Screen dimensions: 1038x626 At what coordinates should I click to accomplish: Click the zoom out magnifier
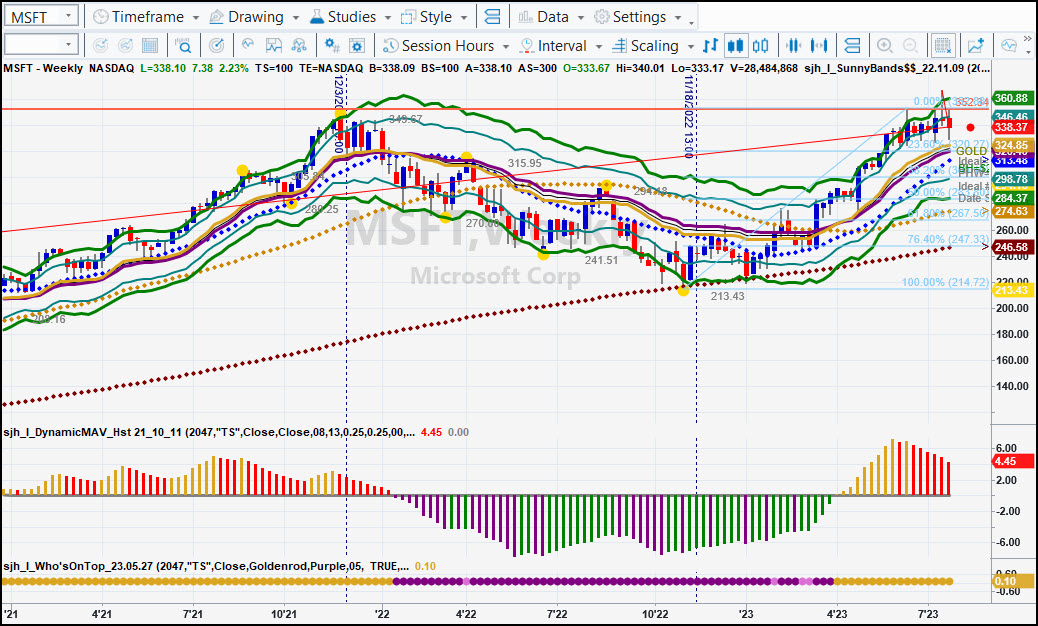point(910,46)
